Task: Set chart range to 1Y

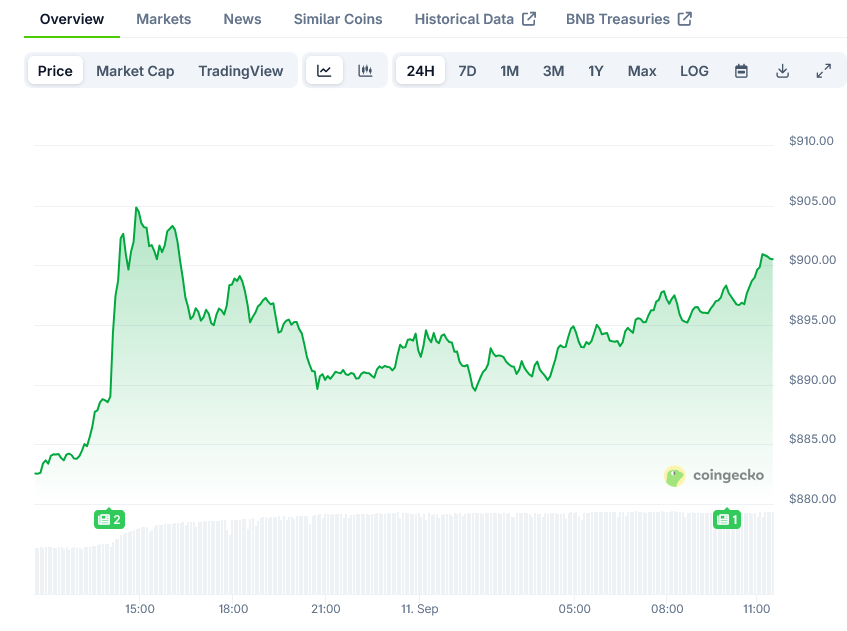Action: point(596,71)
